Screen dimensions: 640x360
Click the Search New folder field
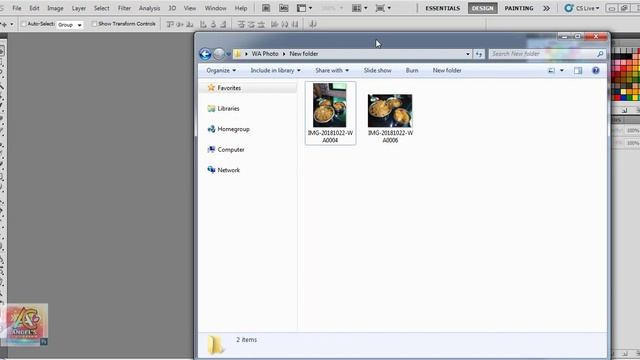point(547,54)
